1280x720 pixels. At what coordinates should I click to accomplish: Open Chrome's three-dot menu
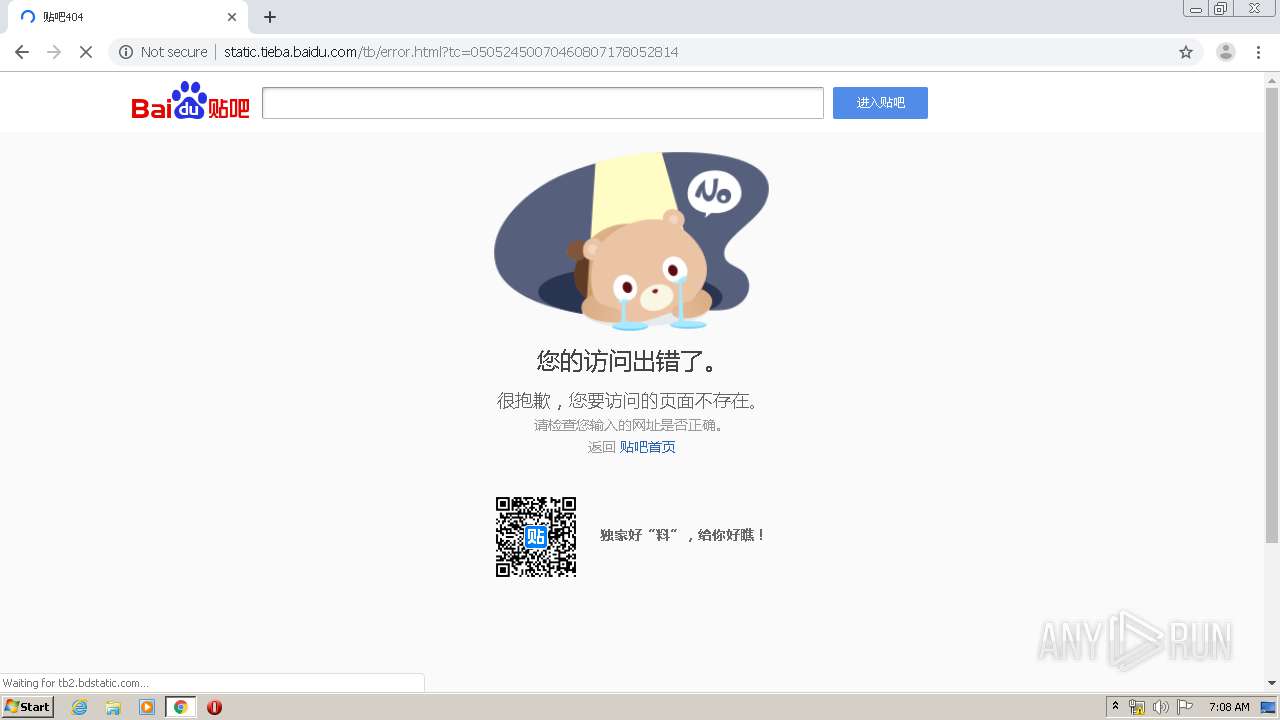[1258, 52]
